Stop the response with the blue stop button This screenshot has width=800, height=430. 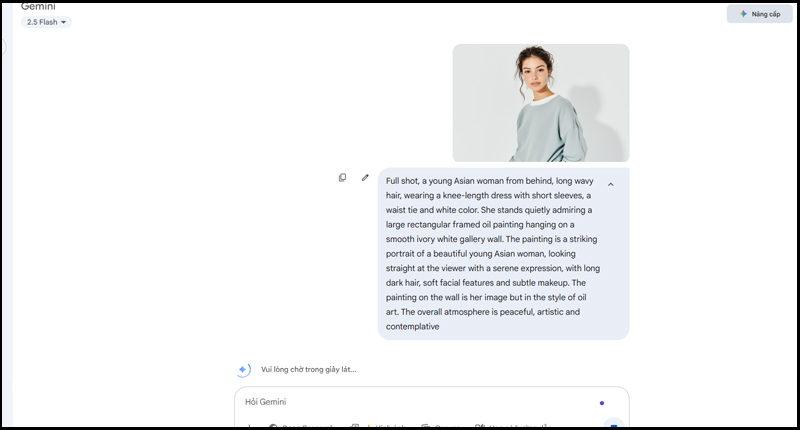click(x=613, y=424)
